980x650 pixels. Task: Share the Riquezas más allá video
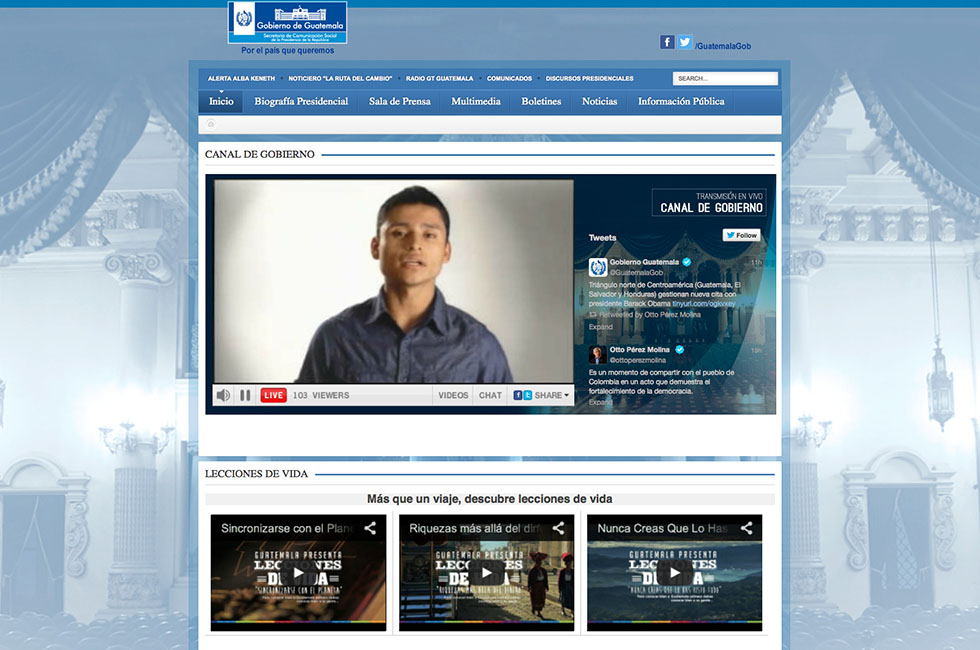pos(558,528)
